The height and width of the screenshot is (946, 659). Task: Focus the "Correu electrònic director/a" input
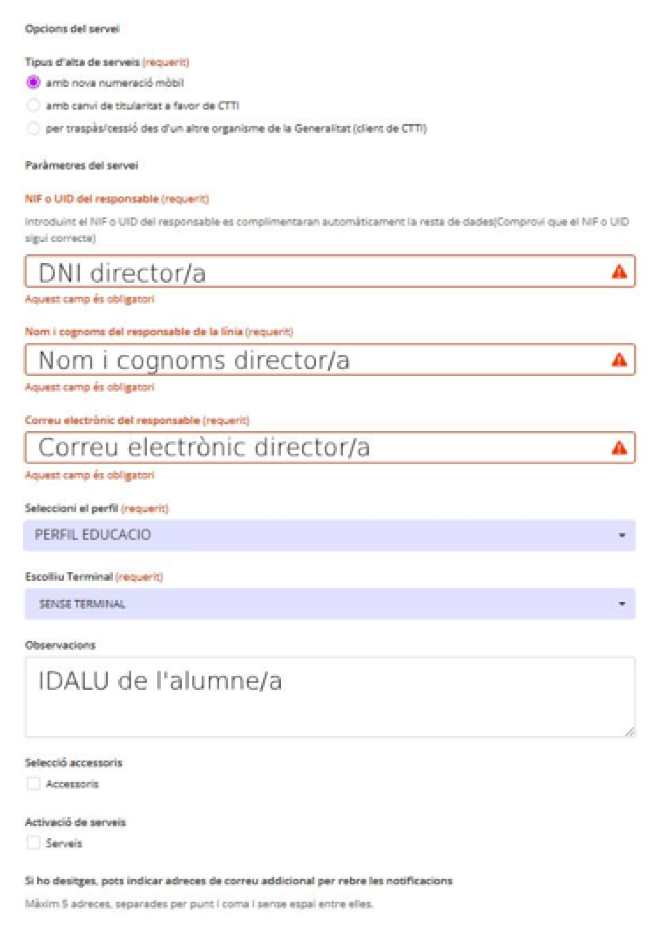point(310,447)
